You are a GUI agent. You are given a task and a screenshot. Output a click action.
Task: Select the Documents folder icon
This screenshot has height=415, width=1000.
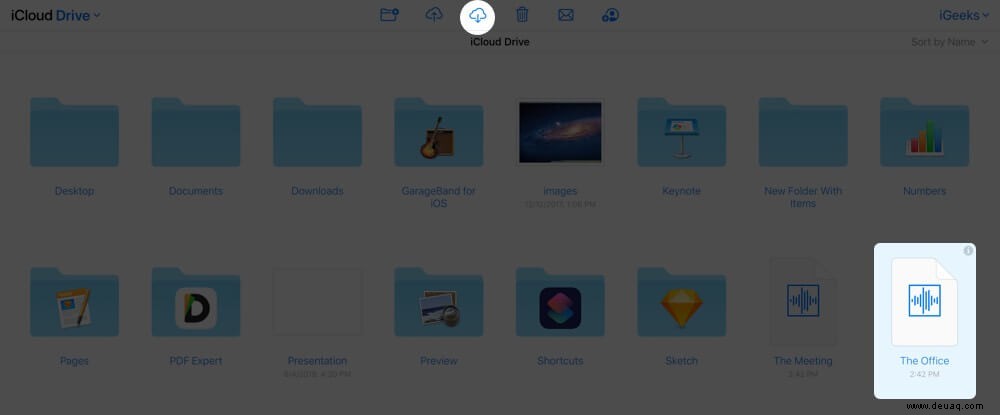pos(196,132)
